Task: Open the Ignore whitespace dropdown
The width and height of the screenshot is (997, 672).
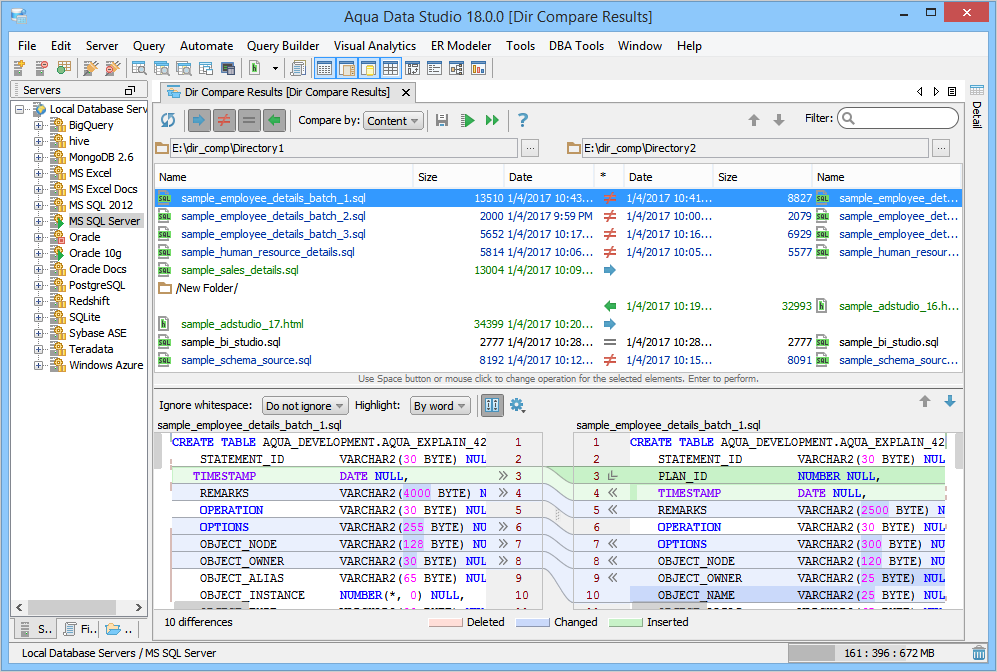Action: coord(305,406)
